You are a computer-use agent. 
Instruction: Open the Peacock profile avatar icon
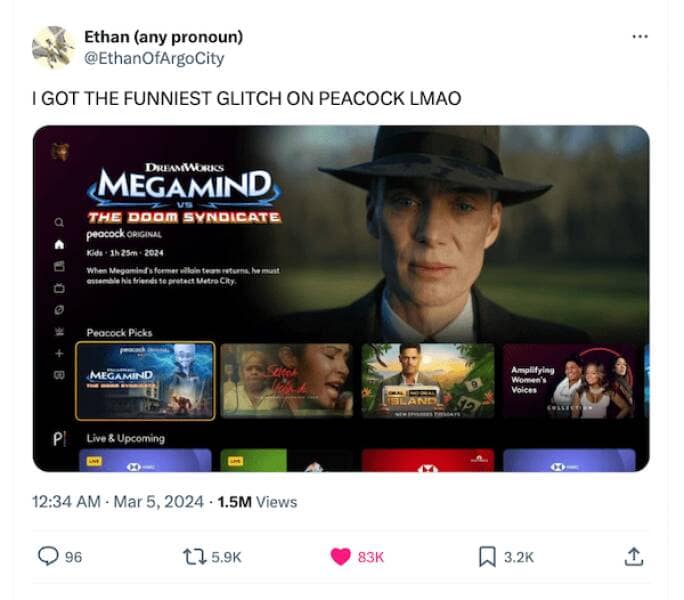60,152
